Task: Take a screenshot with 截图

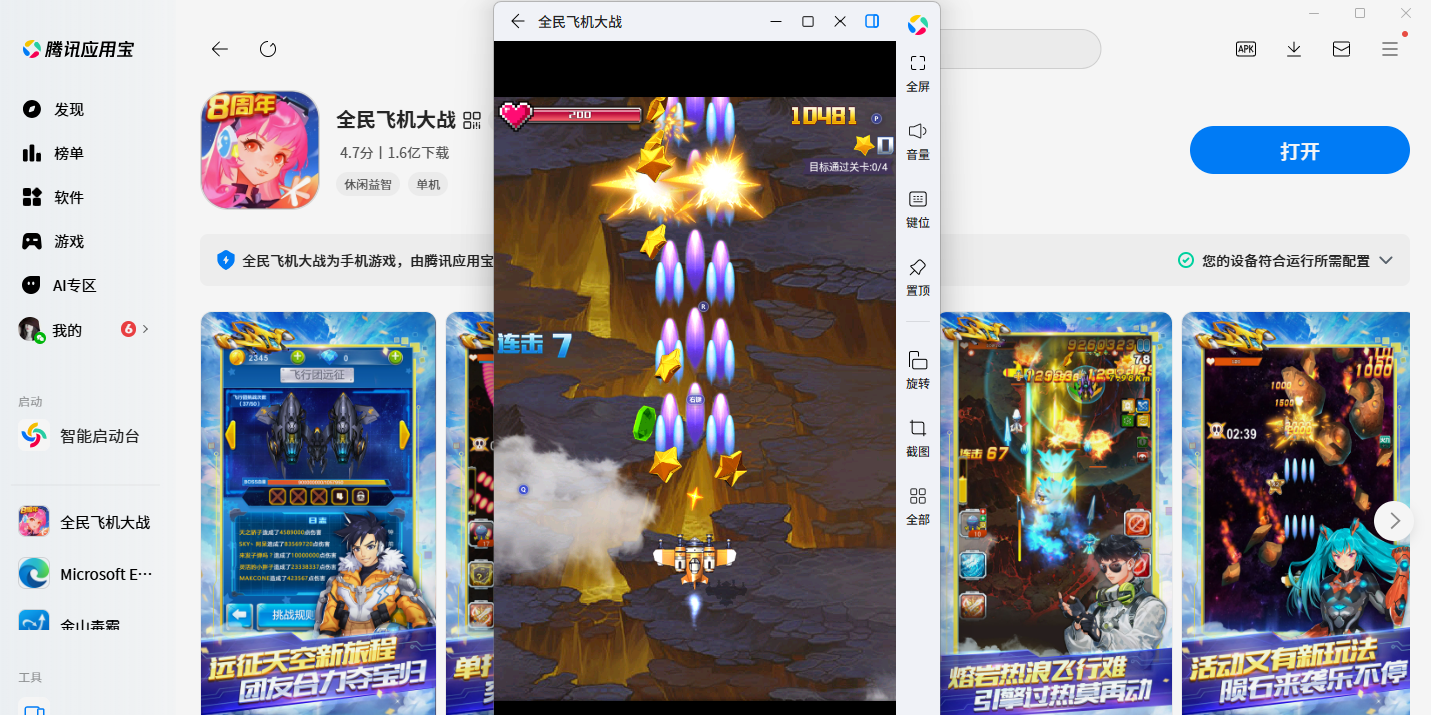Action: pyautogui.click(x=918, y=438)
